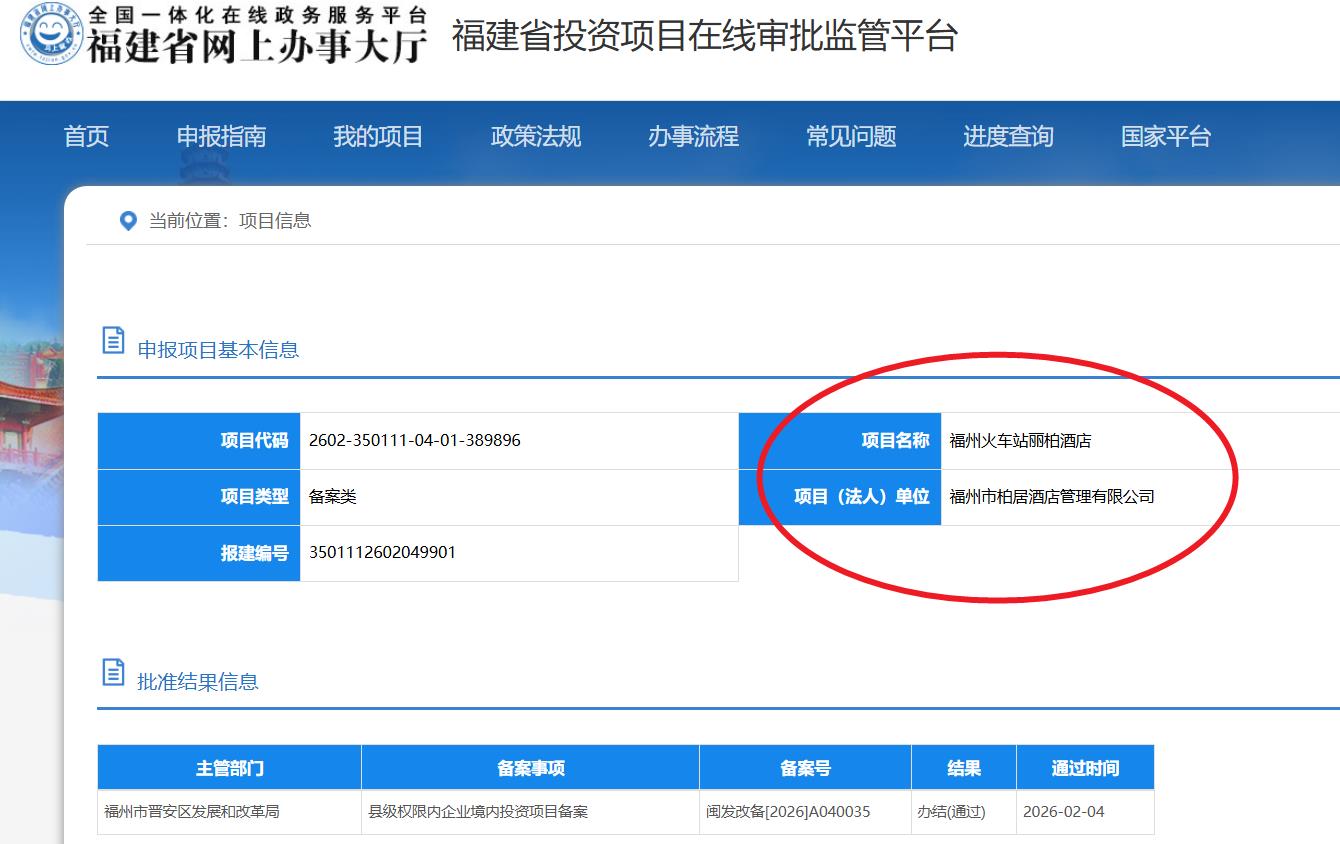This screenshot has width=1340, height=844.
Task: Click the record number 闽发改备[2026]A040035
Action: click(x=788, y=812)
